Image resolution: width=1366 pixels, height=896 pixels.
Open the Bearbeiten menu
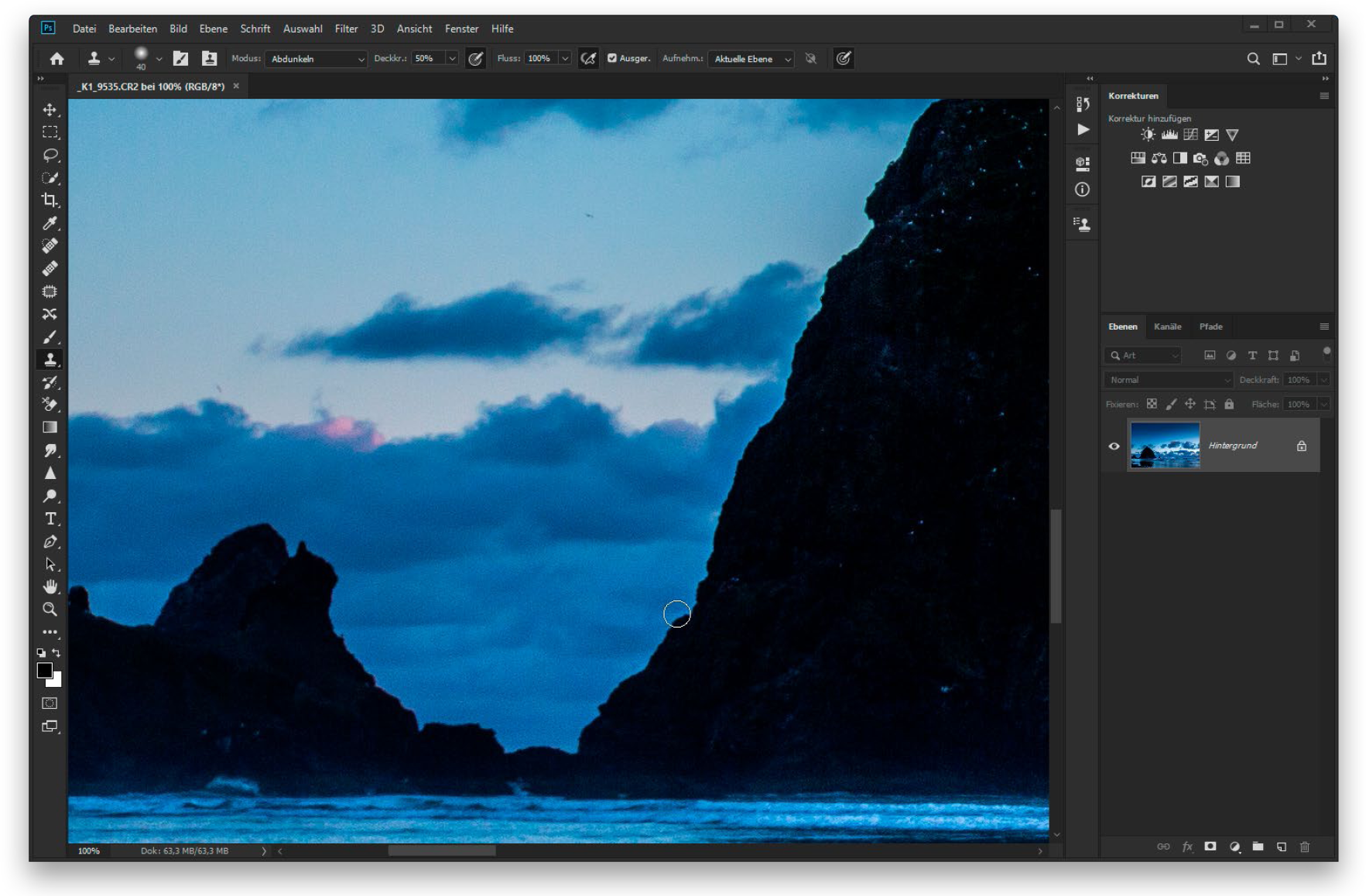coord(132,29)
